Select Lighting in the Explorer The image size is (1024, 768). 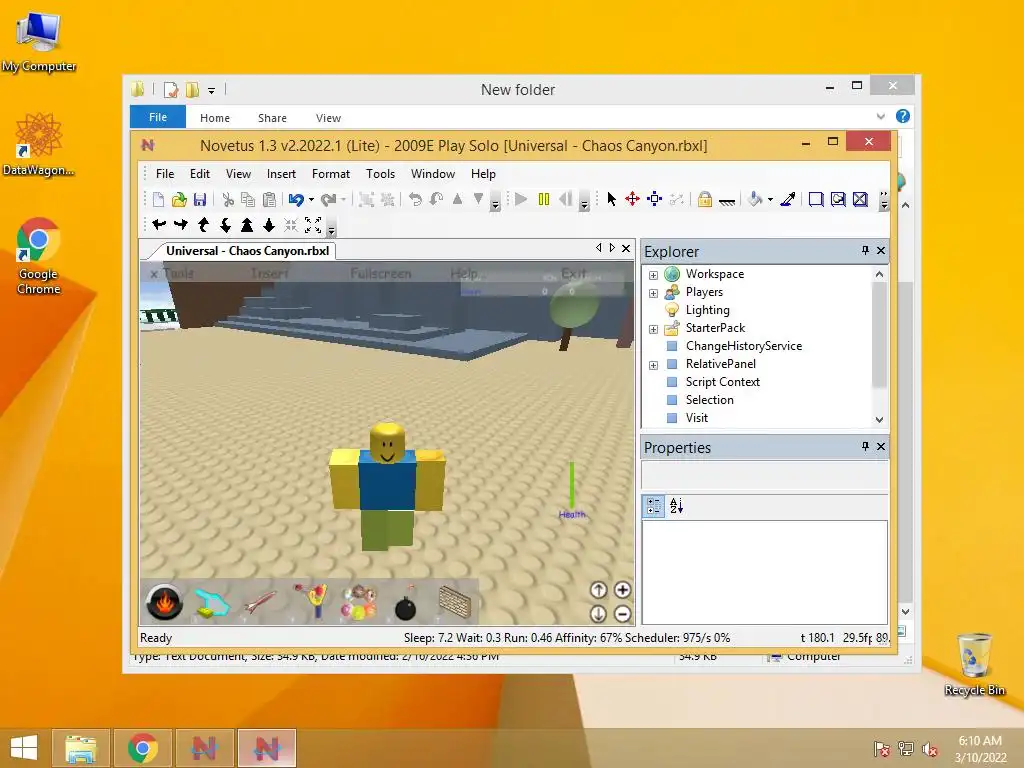(x=707, y=310)
